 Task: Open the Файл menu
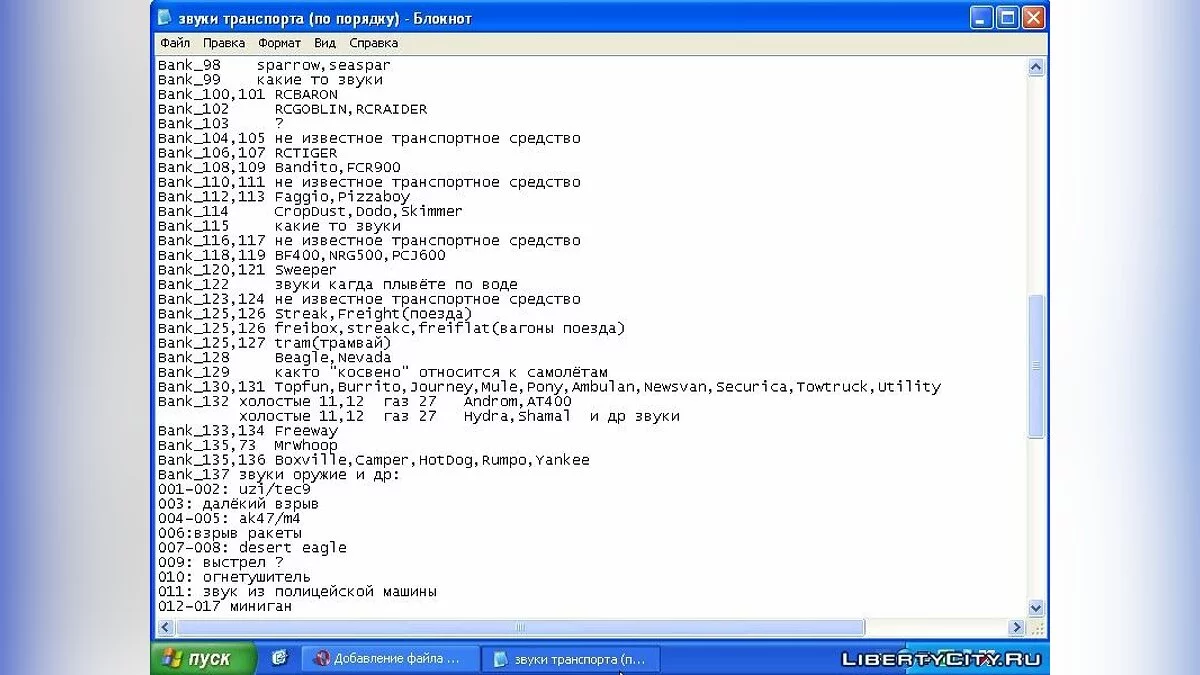click(x=174, y=43)
